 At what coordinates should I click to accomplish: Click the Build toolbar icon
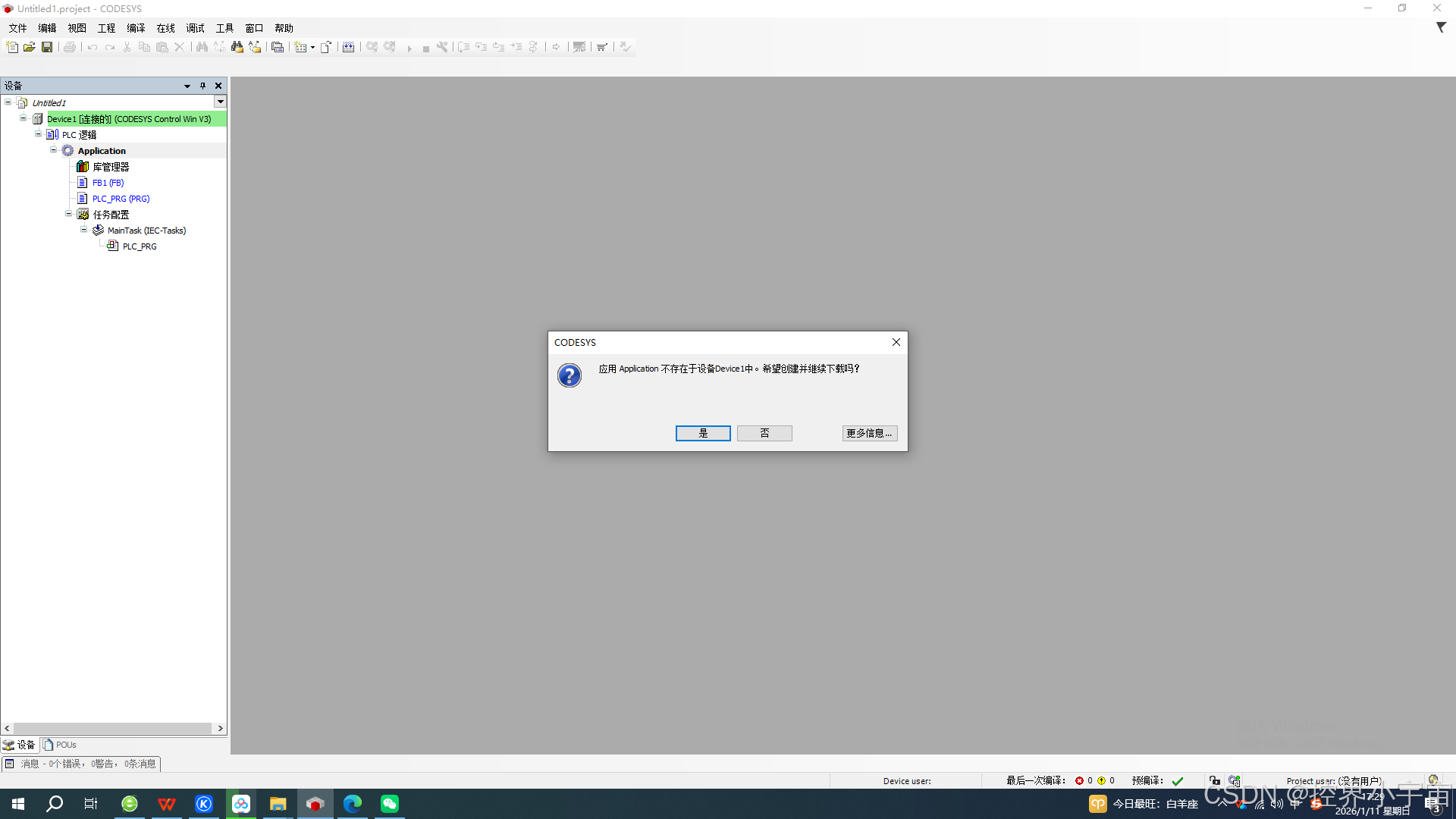click(x=348, y=47)
